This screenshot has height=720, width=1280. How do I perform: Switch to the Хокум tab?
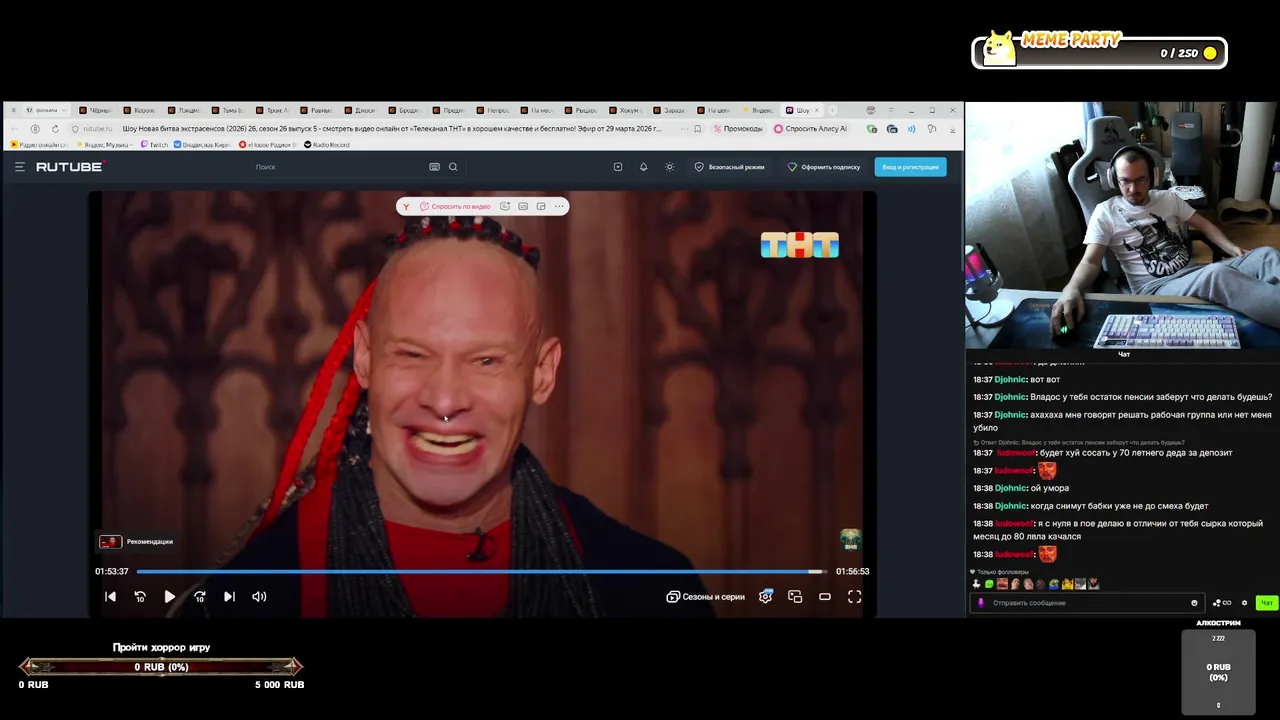coord(625,110)
